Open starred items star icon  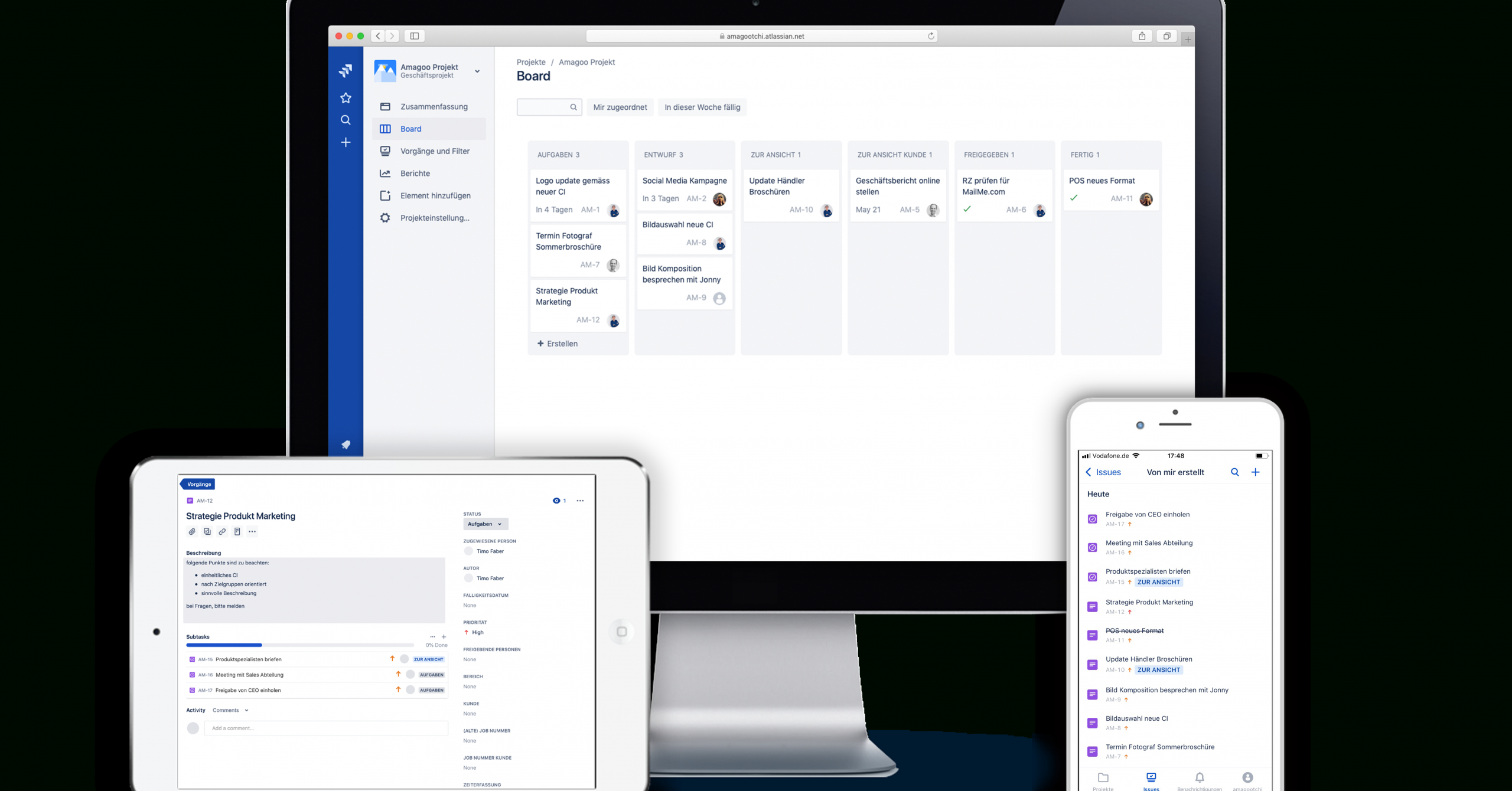pos(346,98)
